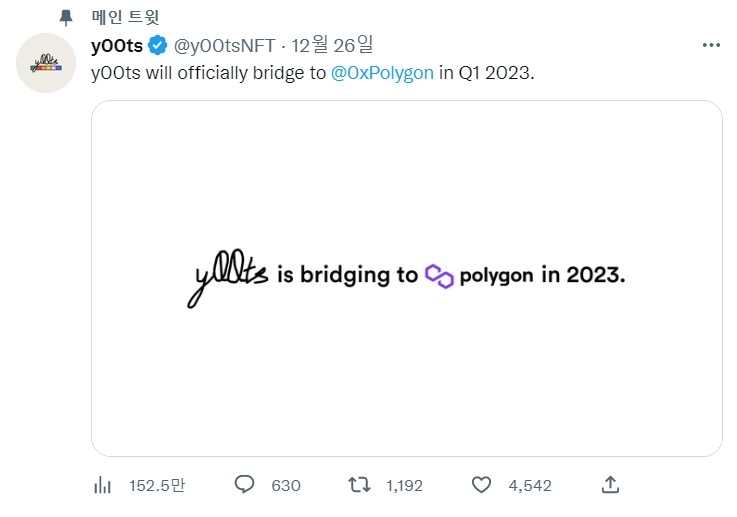Image resolution: width=737 pixels, height=517 pixels.
Task: Open the three-dot more options menu
Action: coord(711,45)
